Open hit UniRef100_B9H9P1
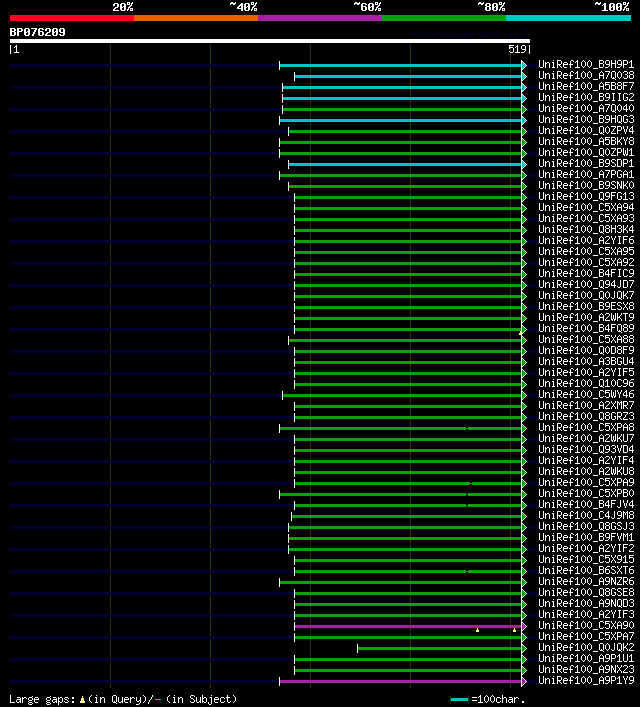The image size is (640, 707). click(x=586, y=64)
